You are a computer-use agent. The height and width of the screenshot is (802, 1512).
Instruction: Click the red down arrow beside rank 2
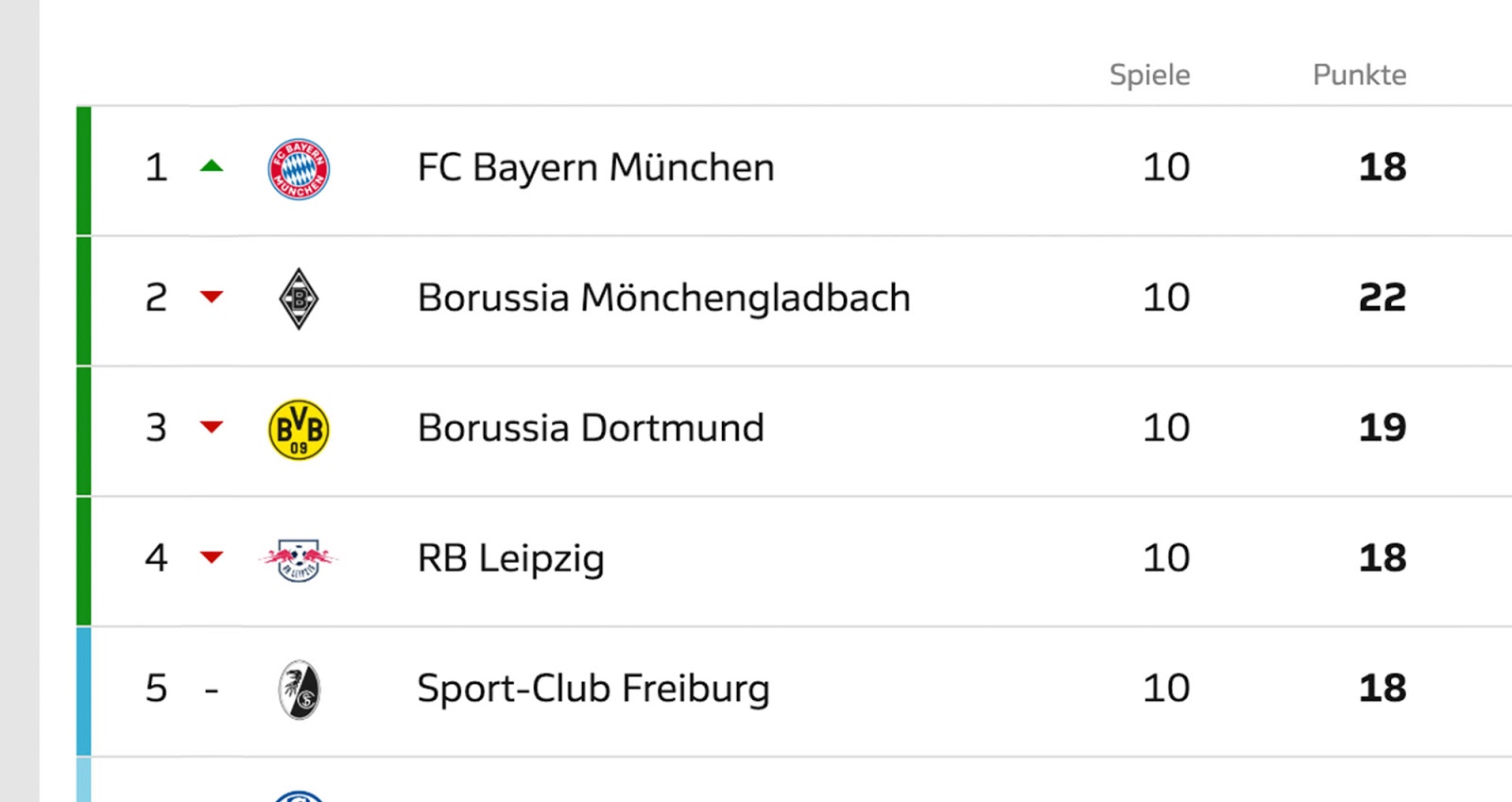coord(212,298)
